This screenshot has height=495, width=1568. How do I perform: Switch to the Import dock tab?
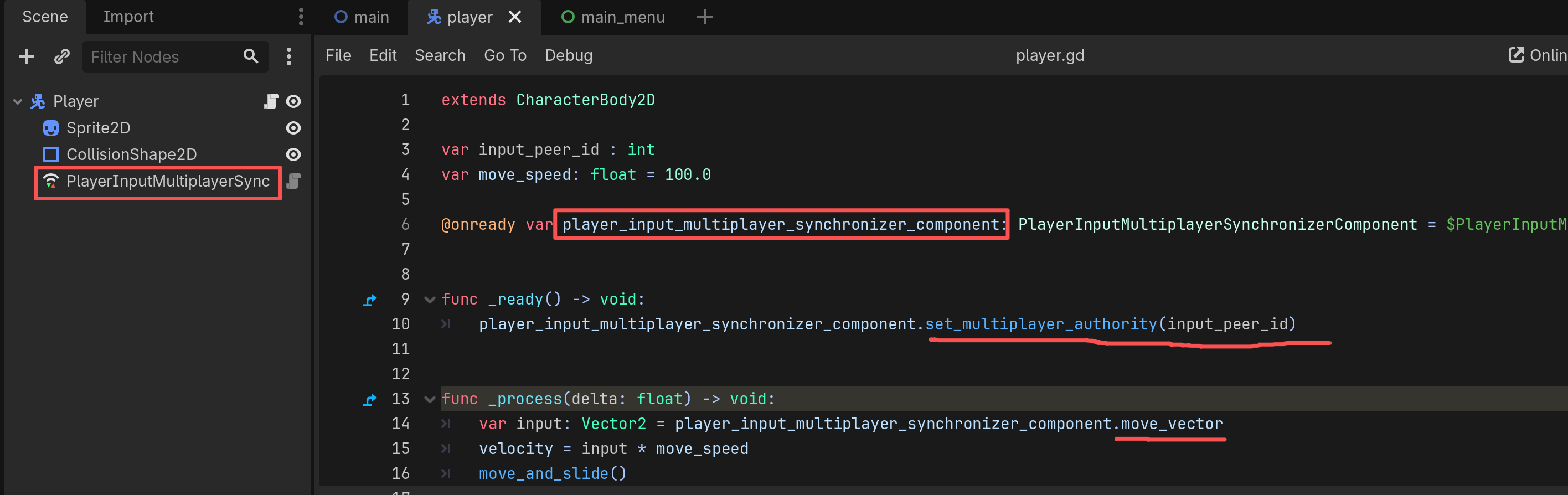coord(128,17)
